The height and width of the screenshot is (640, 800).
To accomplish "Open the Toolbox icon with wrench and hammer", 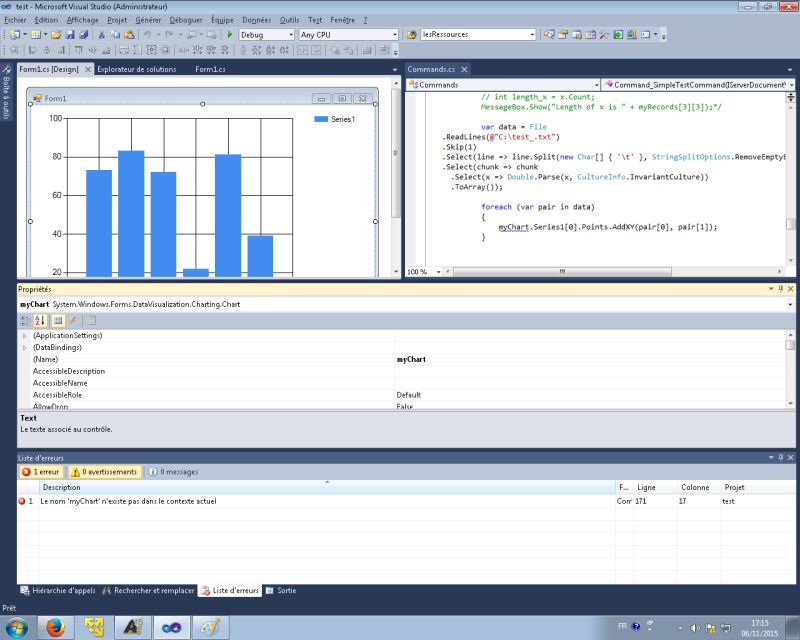I will pos(604,34).
